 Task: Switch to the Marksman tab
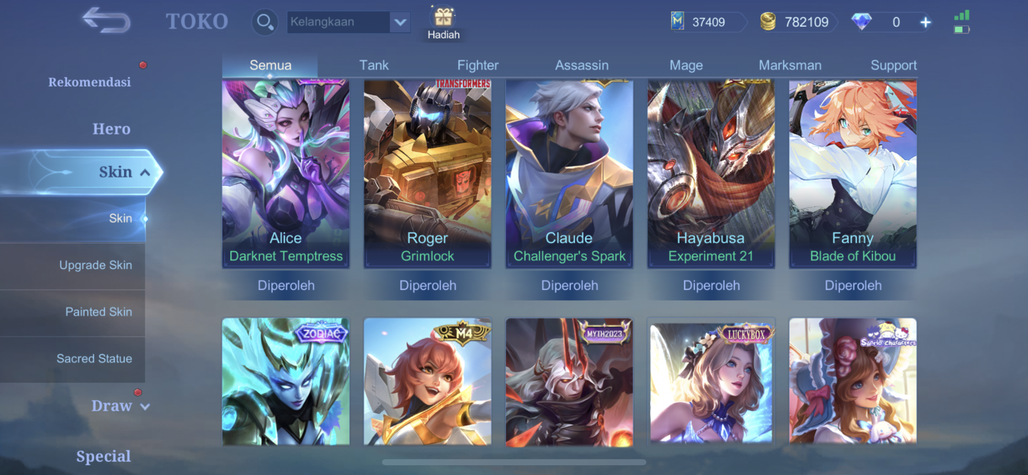coord(790,65)
